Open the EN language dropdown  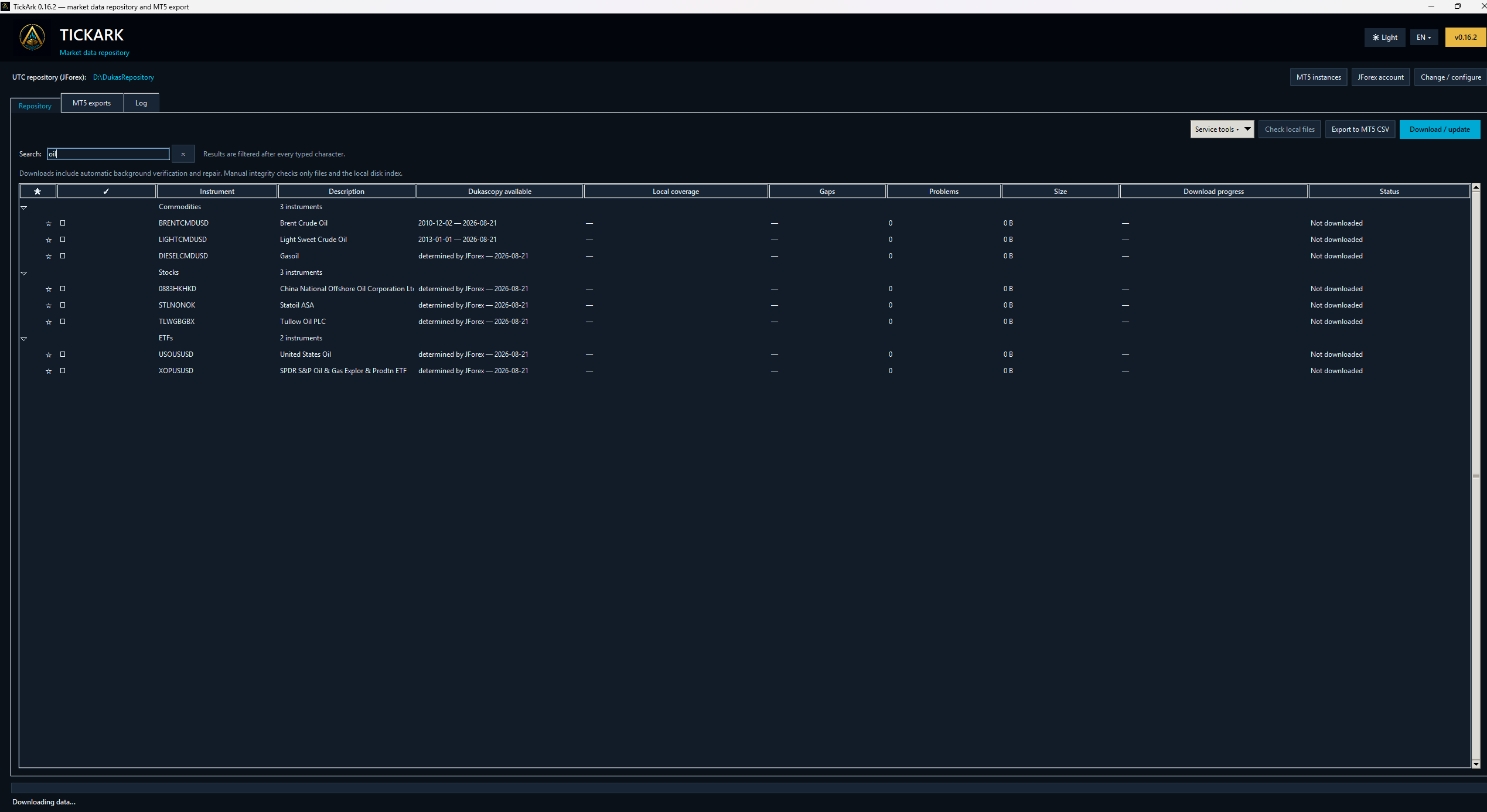(x=1424, y=37)
